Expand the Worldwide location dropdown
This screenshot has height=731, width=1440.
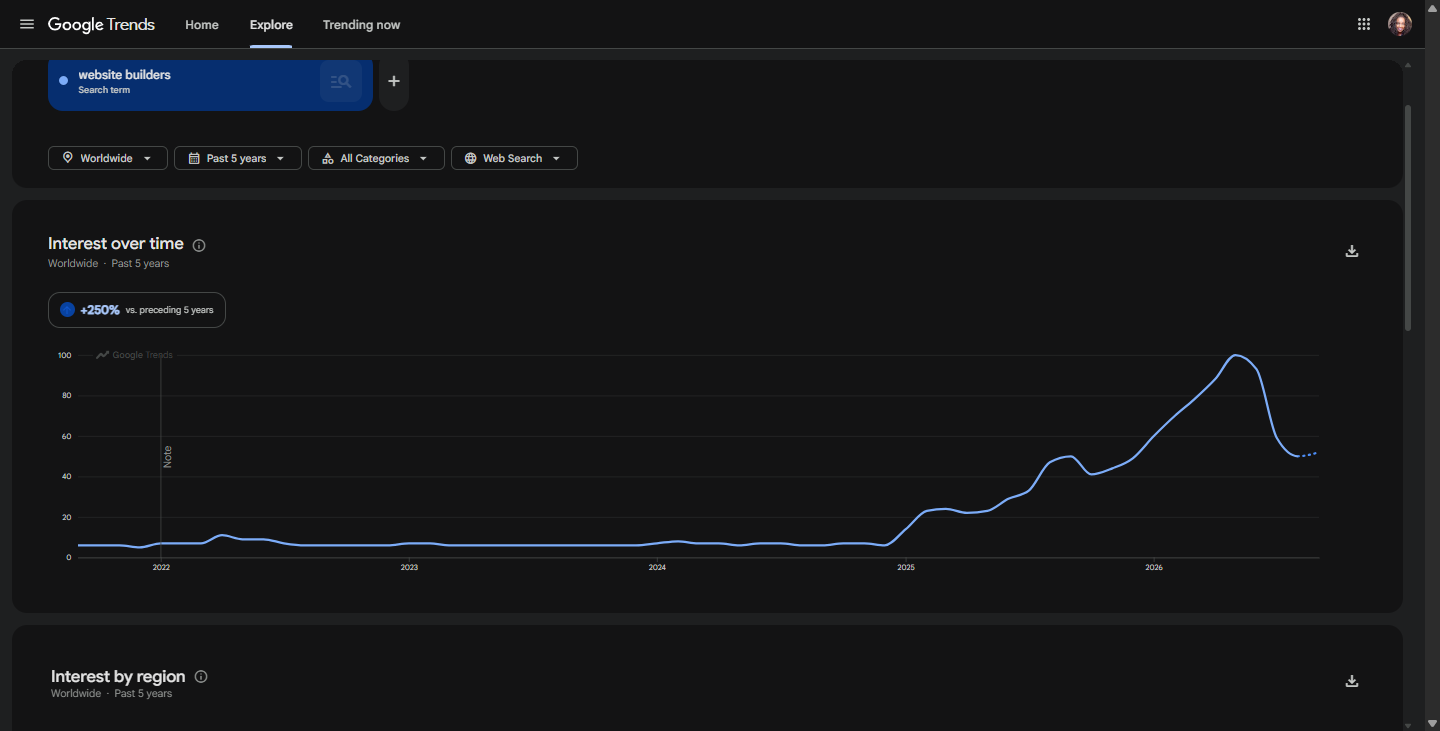pyautogui.click(x=108, y=158)
